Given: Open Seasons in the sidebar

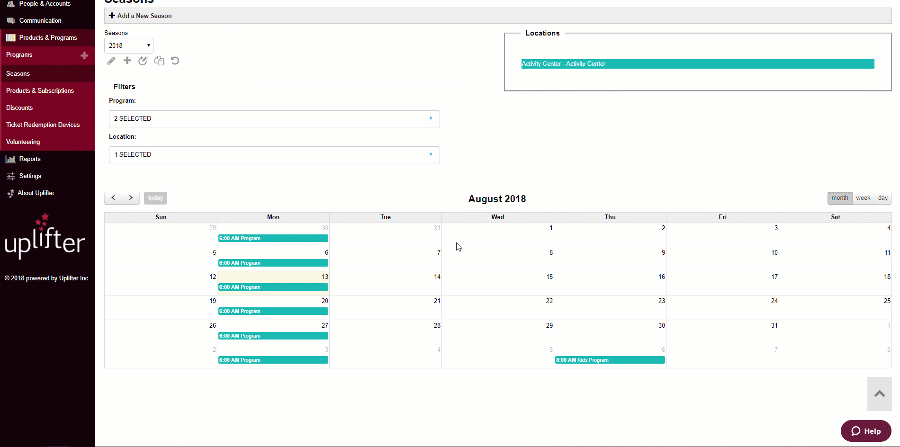Looking at the screenshot, I should point(18,73).
